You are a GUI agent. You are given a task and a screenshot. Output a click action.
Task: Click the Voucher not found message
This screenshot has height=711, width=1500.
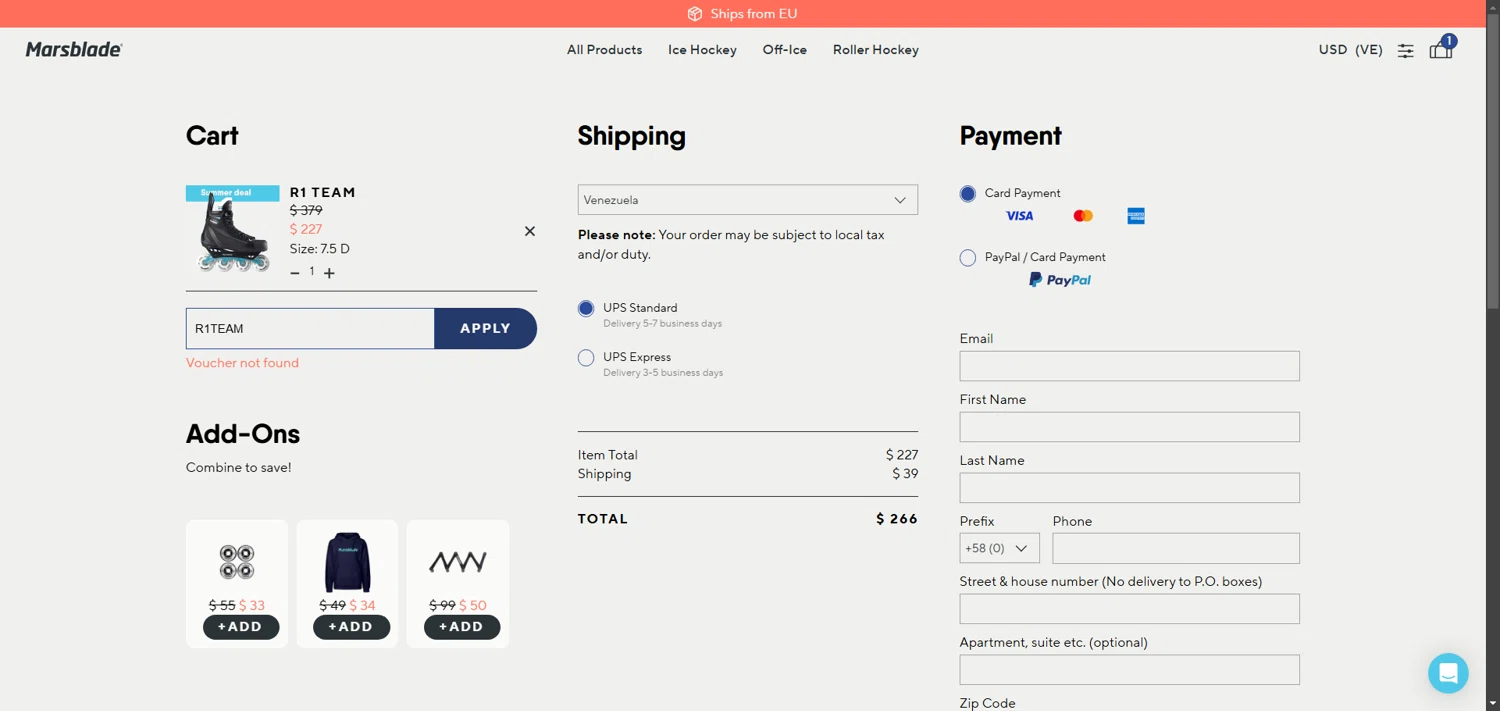click(242, 363)
